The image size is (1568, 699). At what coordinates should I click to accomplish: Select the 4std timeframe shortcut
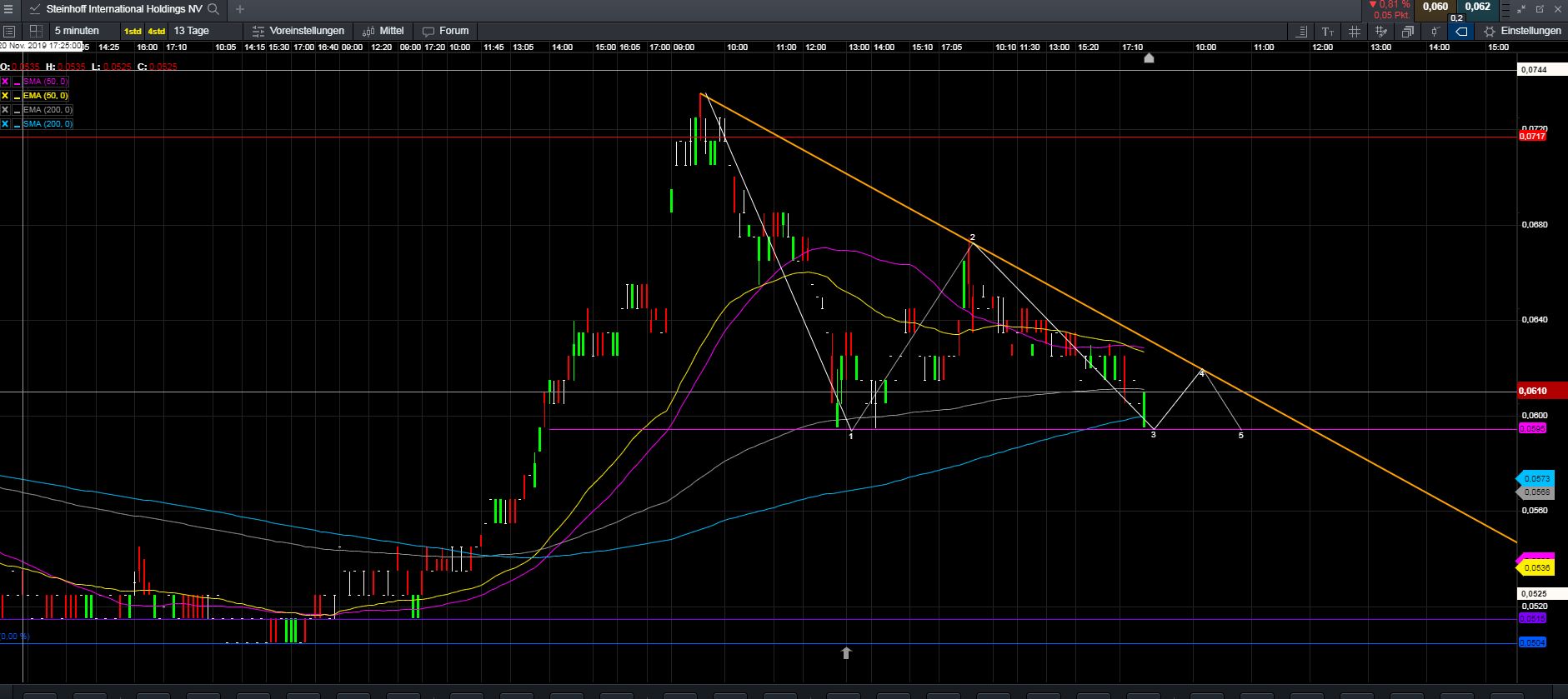pyautogui.click(x=156, y=31)
